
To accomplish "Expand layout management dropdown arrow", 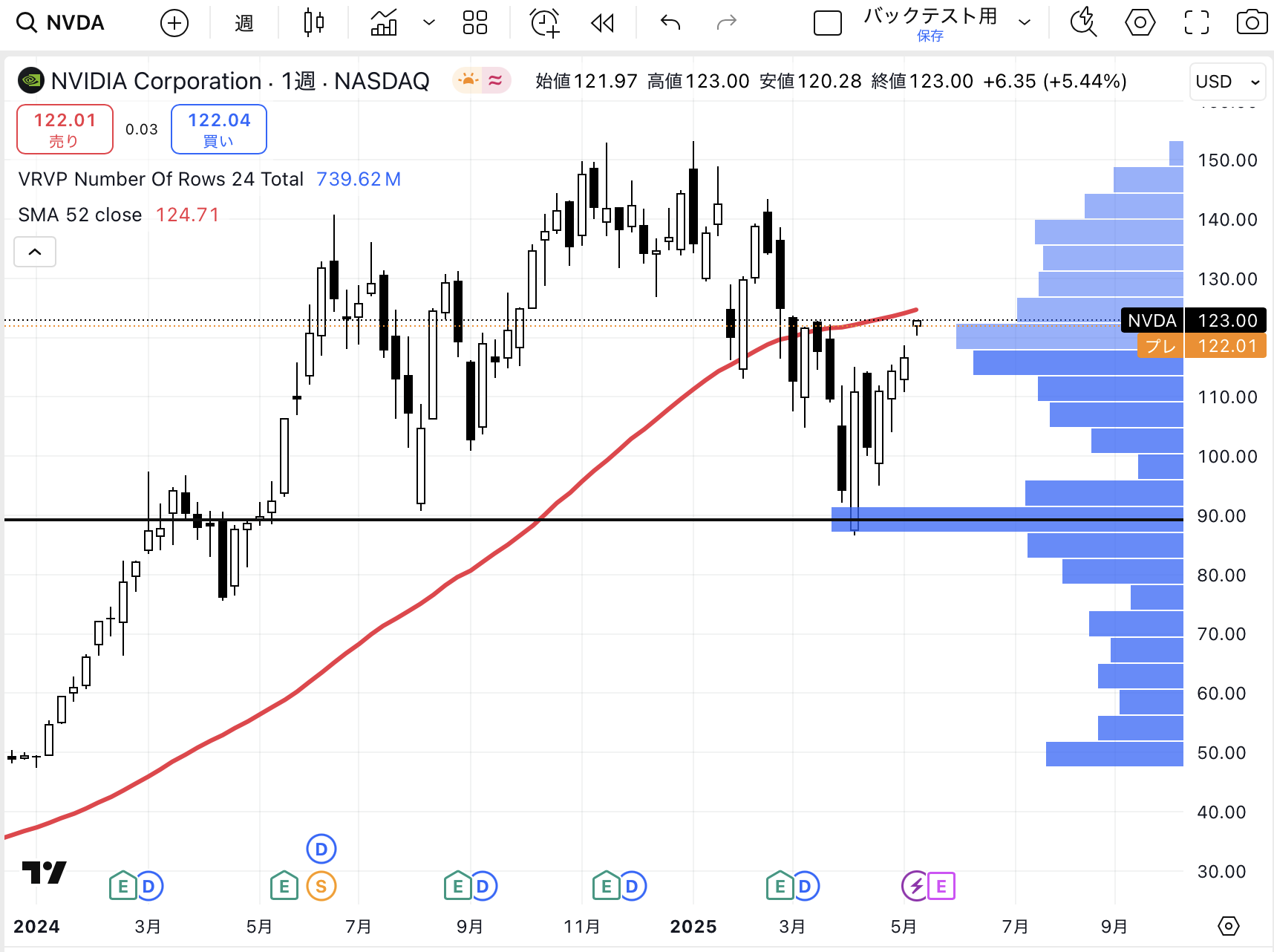I will point(1025,23).
